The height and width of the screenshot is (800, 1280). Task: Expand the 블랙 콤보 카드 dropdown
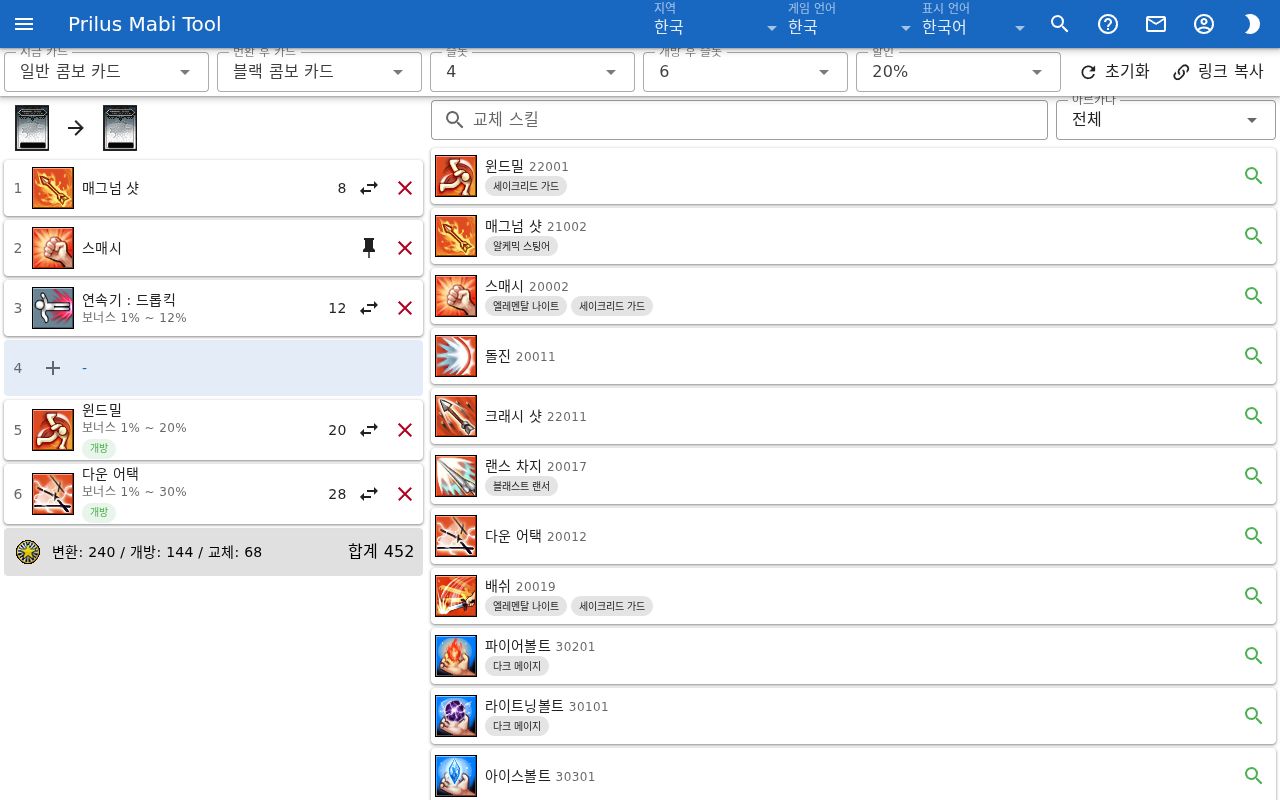[x=319, y=72]
